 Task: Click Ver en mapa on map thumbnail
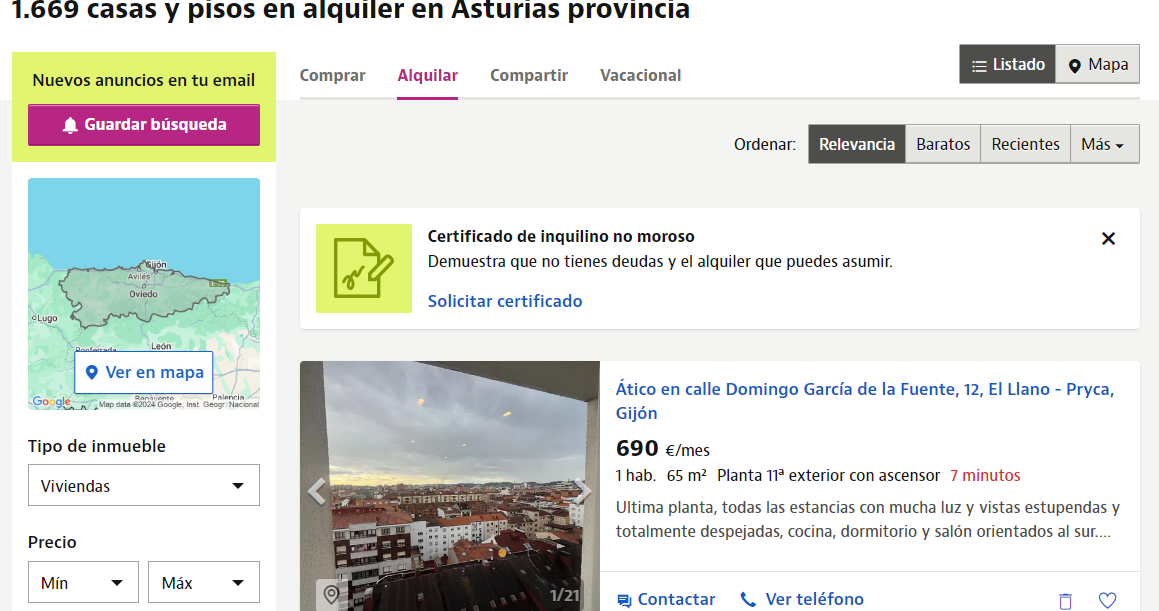[144, 372]
